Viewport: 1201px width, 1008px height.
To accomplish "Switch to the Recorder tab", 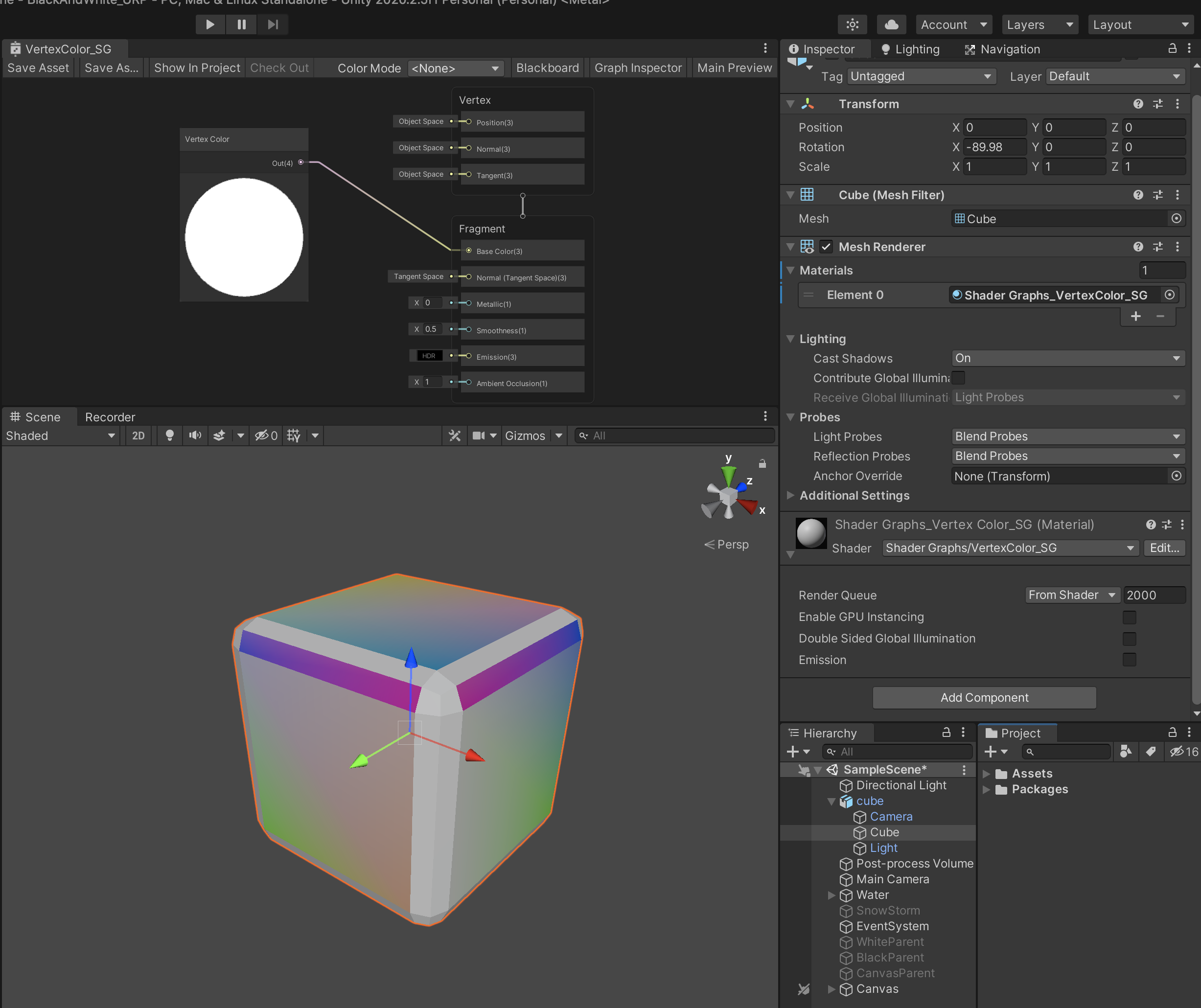I will click(x=110, y=417).
